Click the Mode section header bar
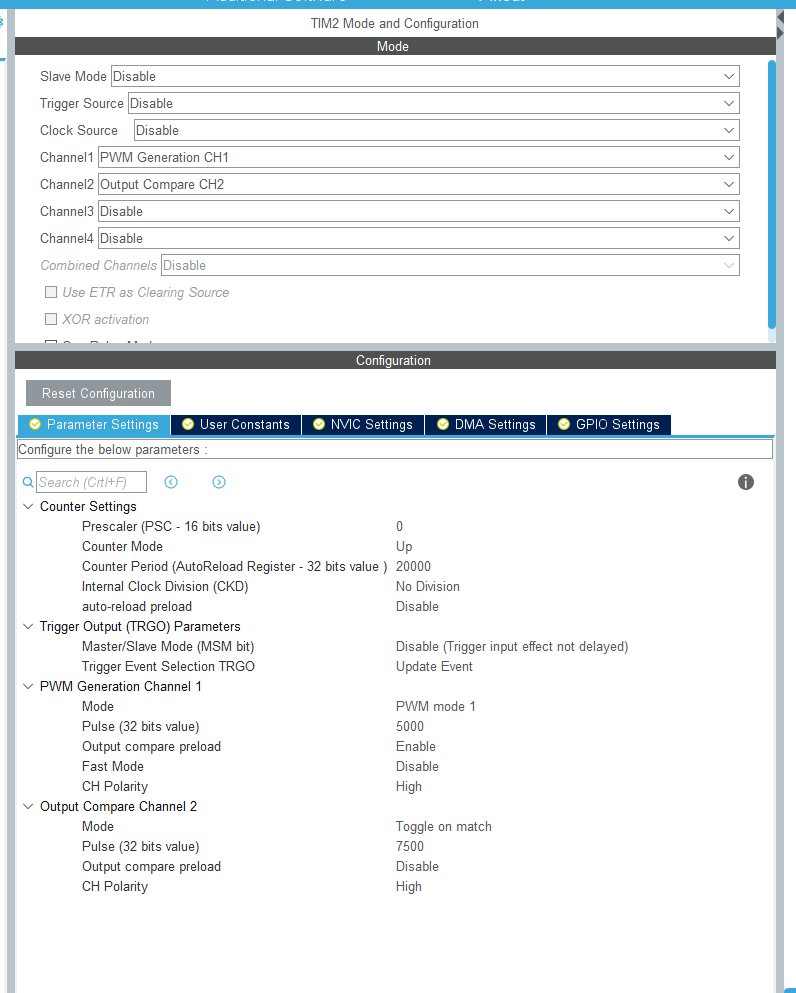This screenshot has width=796, height=993. point(395,46)
